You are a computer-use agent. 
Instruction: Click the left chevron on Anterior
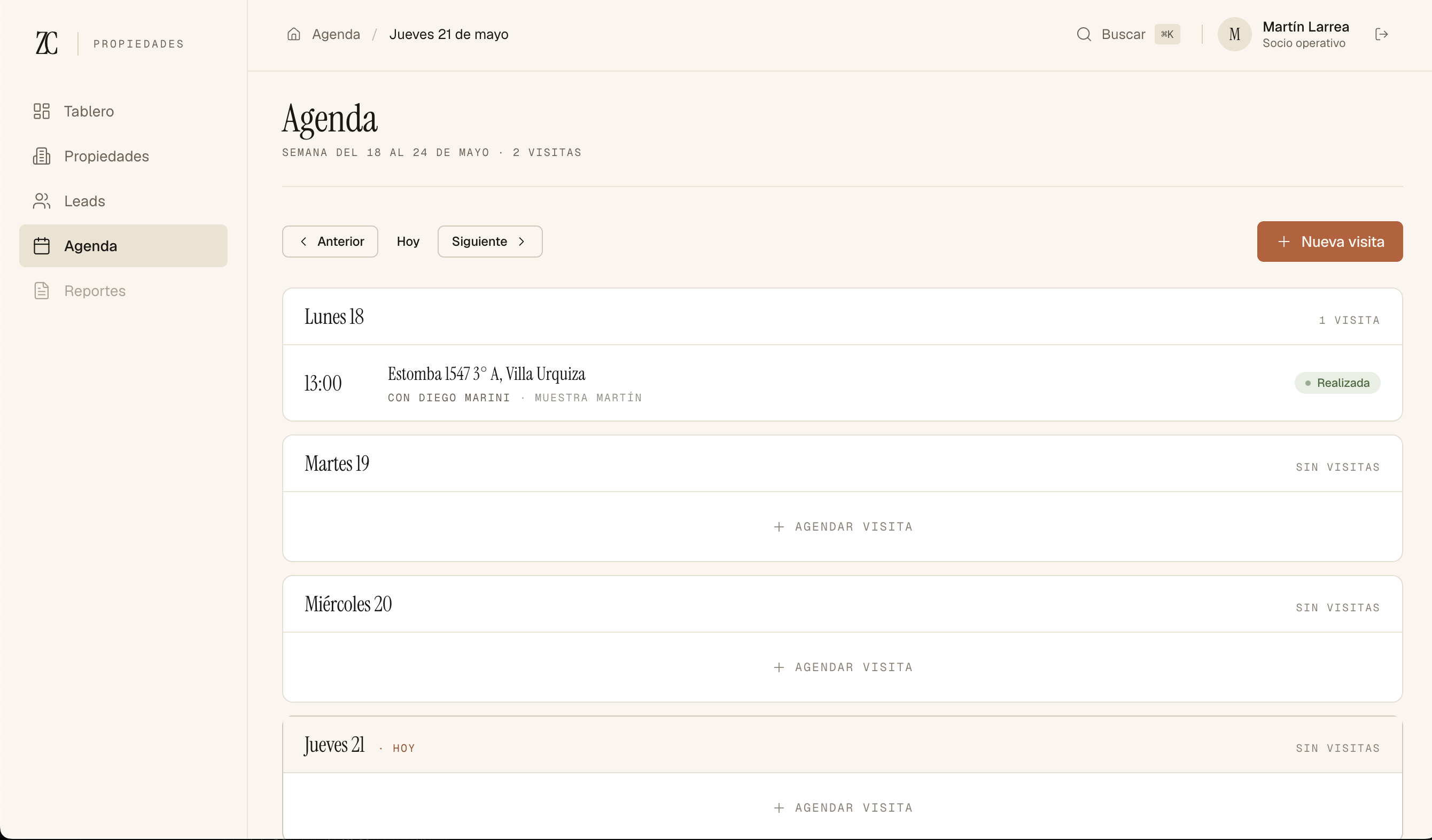[303, 242]
